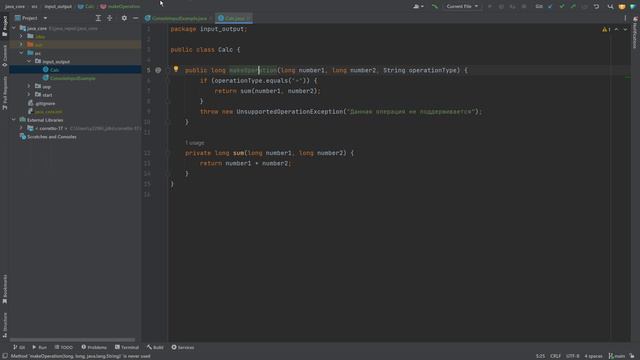The image size is (640, 360).
Task: Click the '1 usage' inlay hint above sum
Action: (195, 143)
